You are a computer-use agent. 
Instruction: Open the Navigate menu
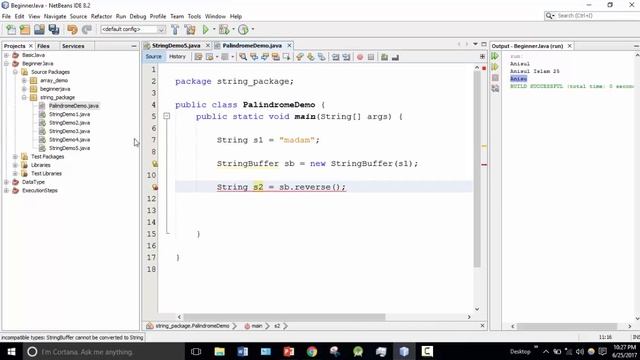tap(55, 16)
